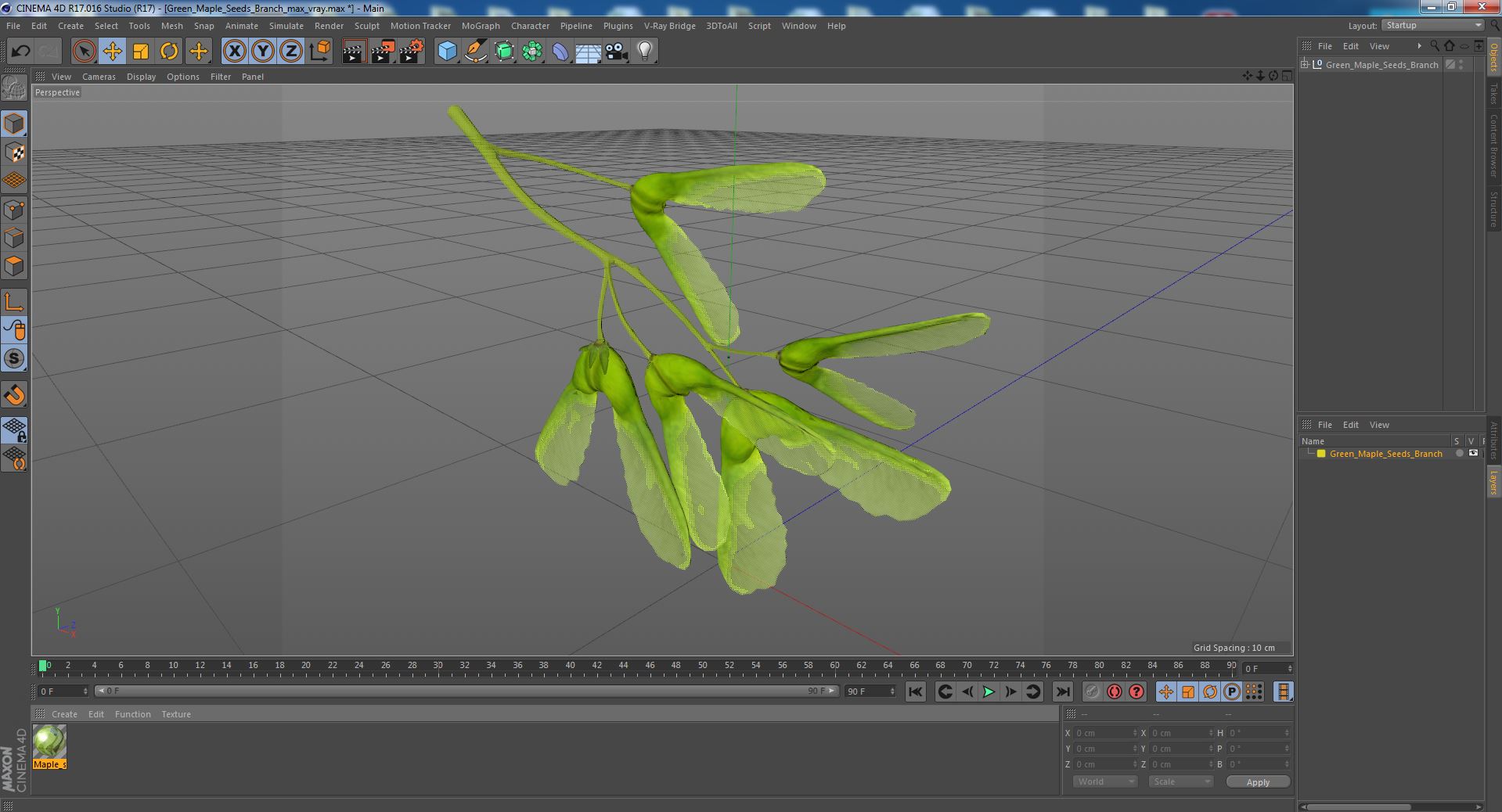Add a generator subdivision object
Viewport: 1502px width, 812px height.
tap(504, 52)
